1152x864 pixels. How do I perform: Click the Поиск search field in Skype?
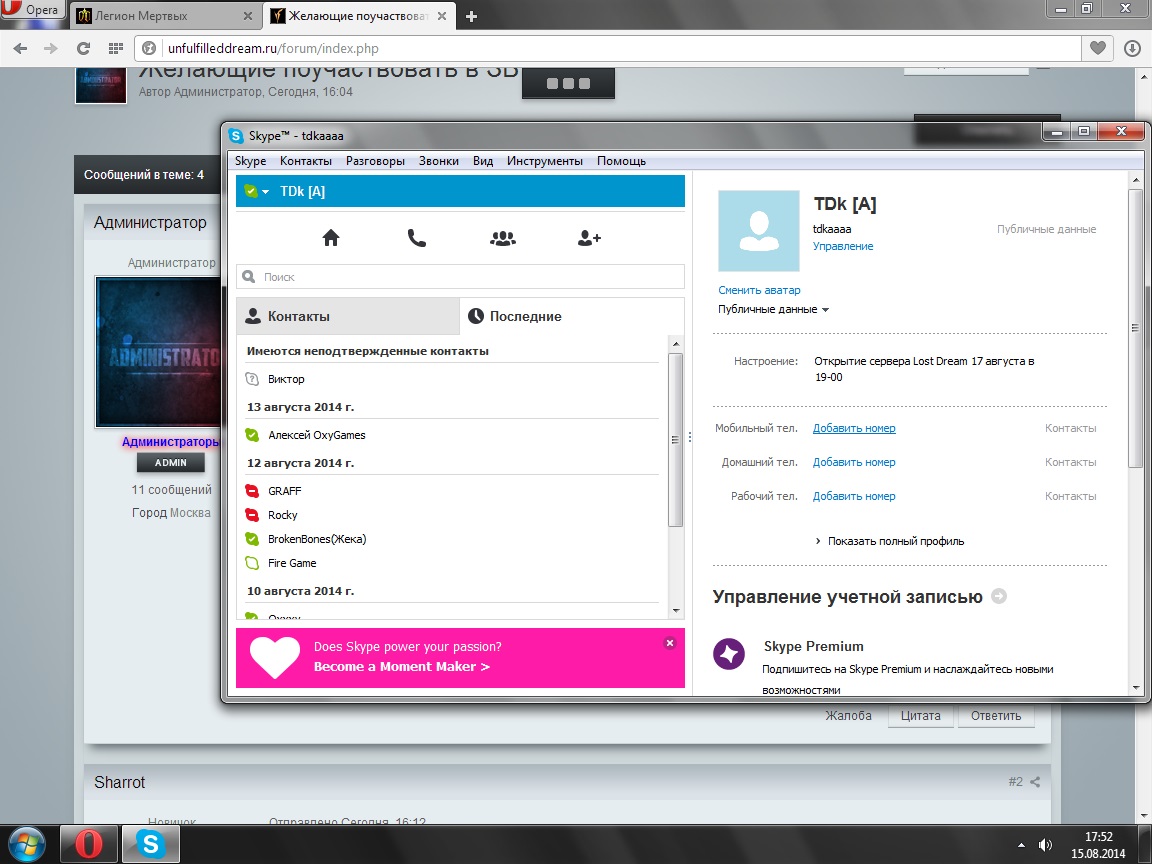(x=461, y=277)
